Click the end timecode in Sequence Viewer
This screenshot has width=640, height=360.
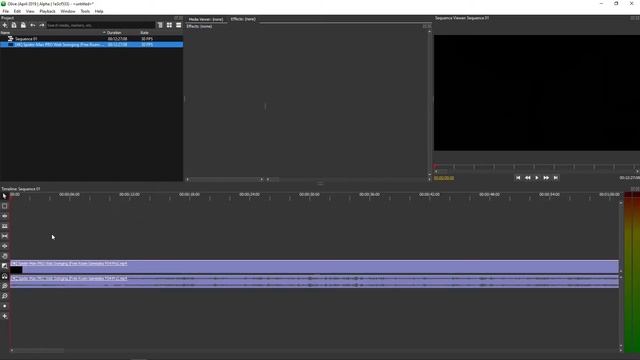point(629,178)
